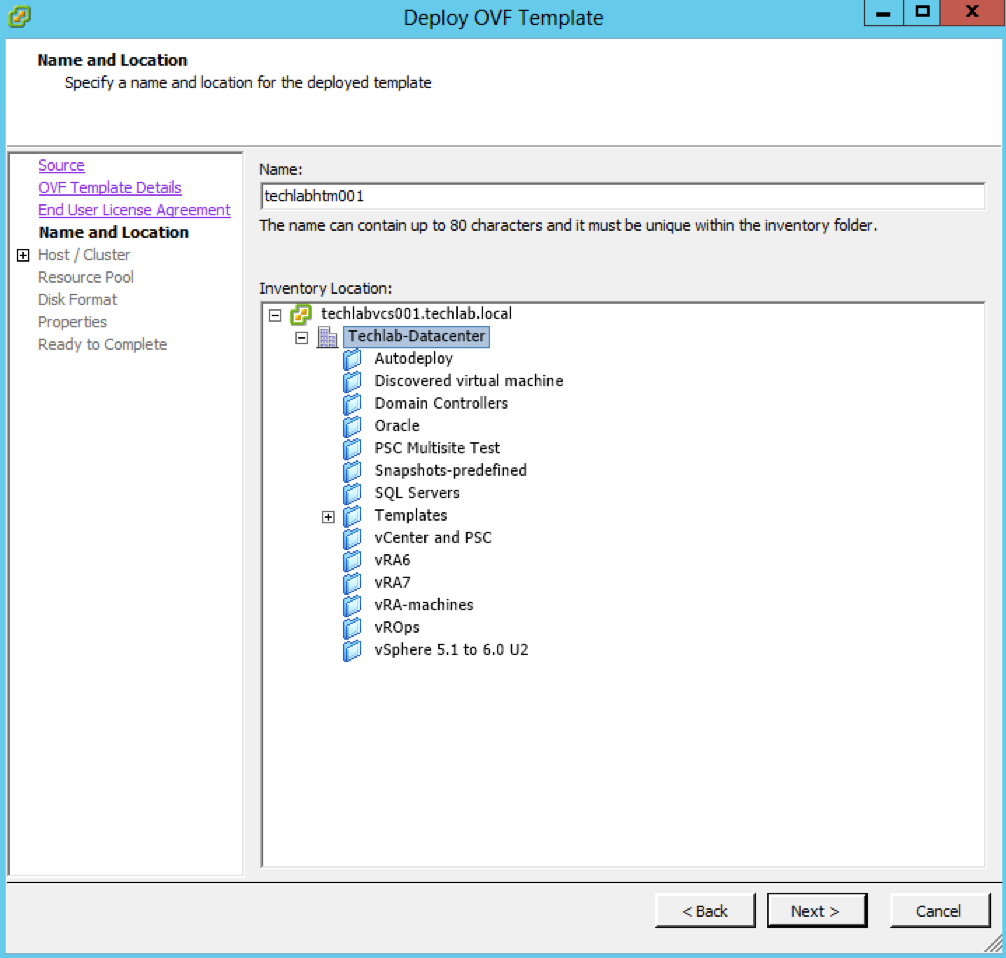Select the SQL Servers folder
Screen dimensions: 1006x958
click(x=417, y=493)
